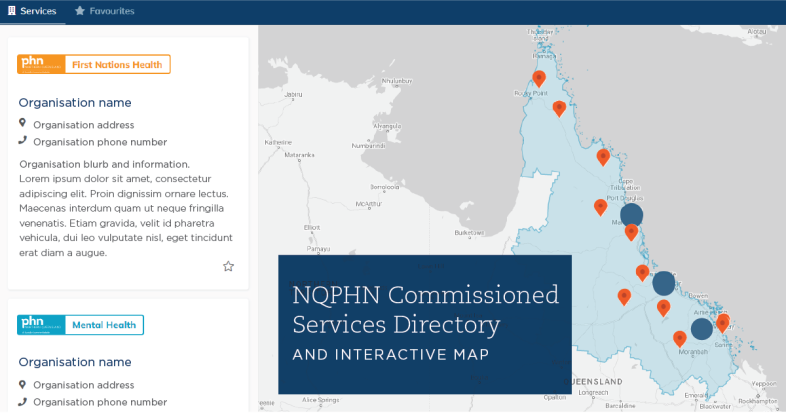Click the Longreach label on the map
The image size is (786, 414).
[x=593, y=392]
